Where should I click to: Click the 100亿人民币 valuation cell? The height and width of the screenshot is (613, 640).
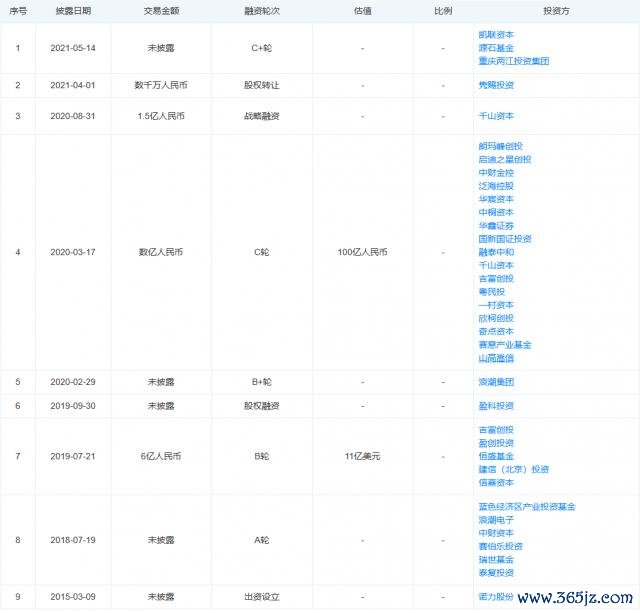[362, 252]
